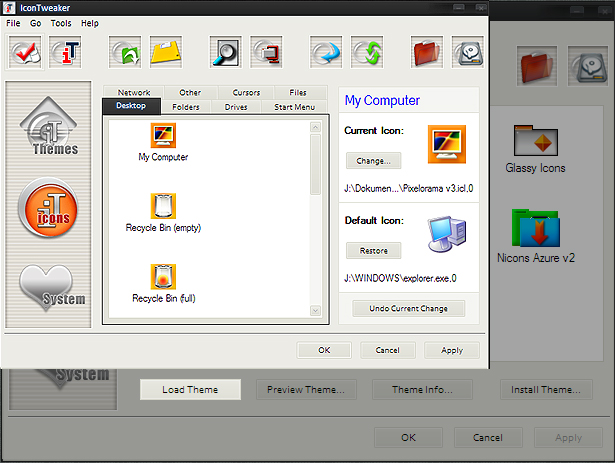Open the File menu
The width and height of the screenshot is (615, 463).
(13, 24)
